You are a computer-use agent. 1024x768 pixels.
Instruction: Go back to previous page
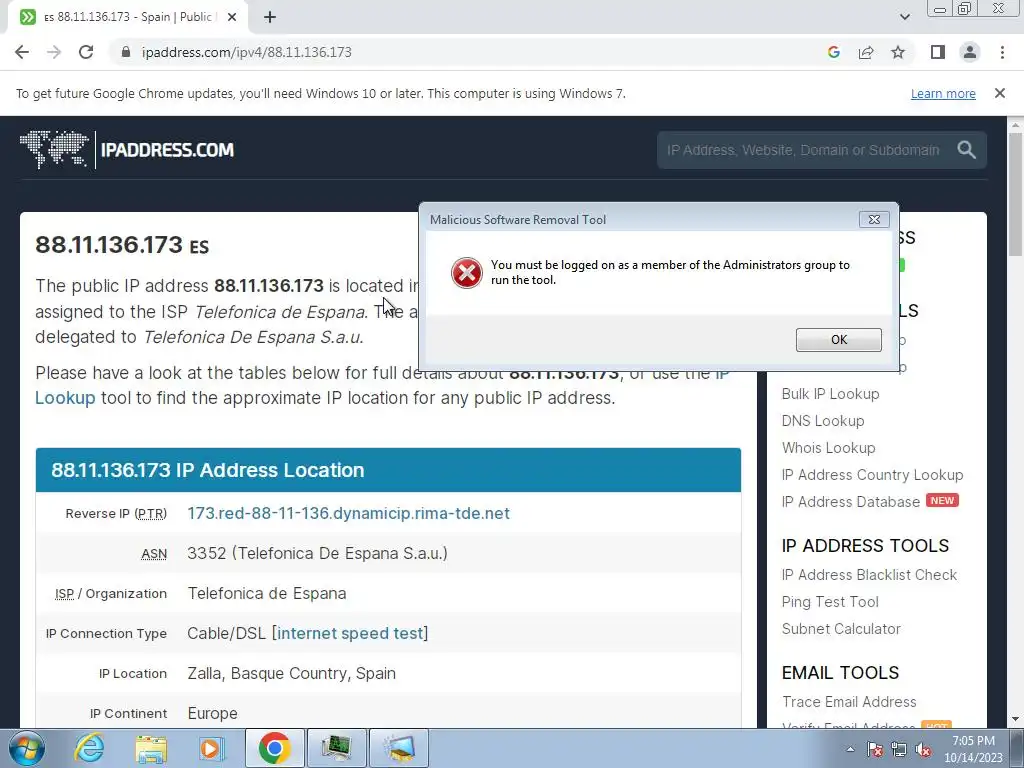(x=22, y=52)
